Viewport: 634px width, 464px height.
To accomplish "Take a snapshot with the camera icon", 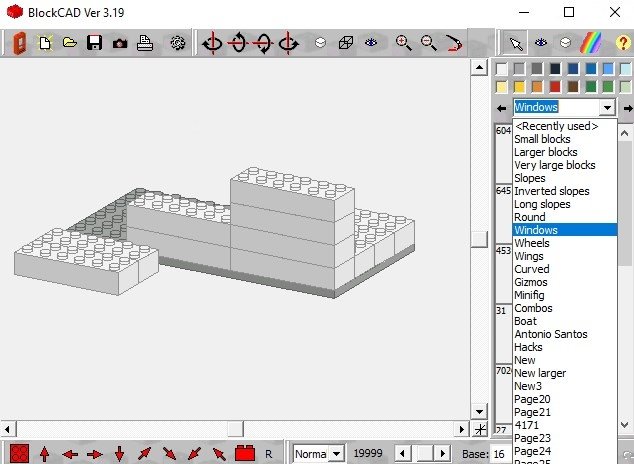I will pos(120,43).
